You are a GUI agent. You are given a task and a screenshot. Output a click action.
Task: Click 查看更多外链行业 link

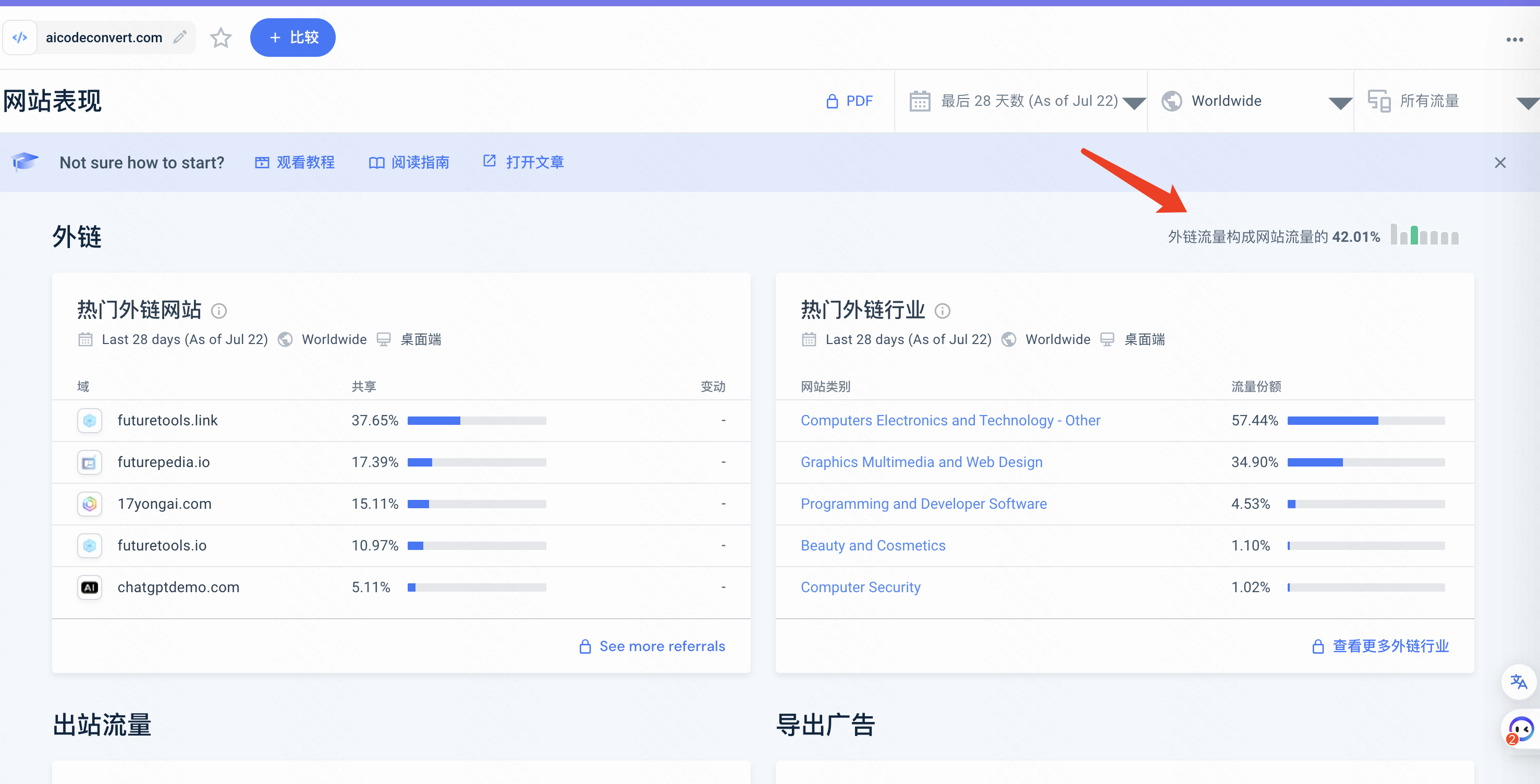click(1380, 646)
